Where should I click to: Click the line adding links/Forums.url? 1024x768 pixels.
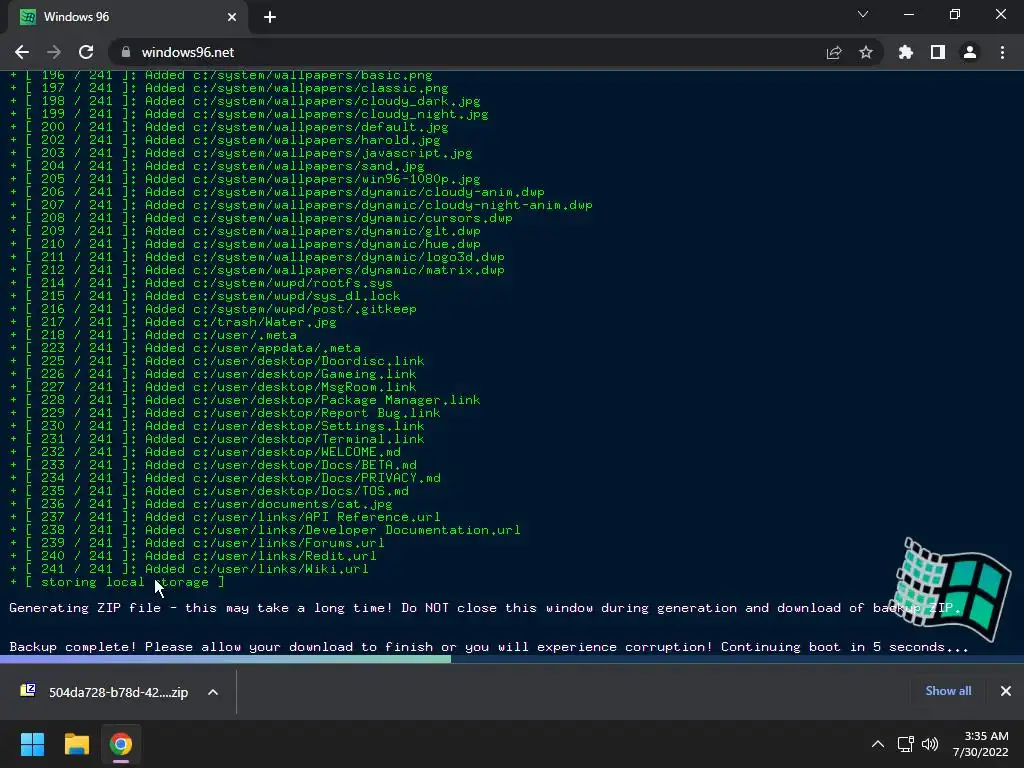tap(197, 543)
